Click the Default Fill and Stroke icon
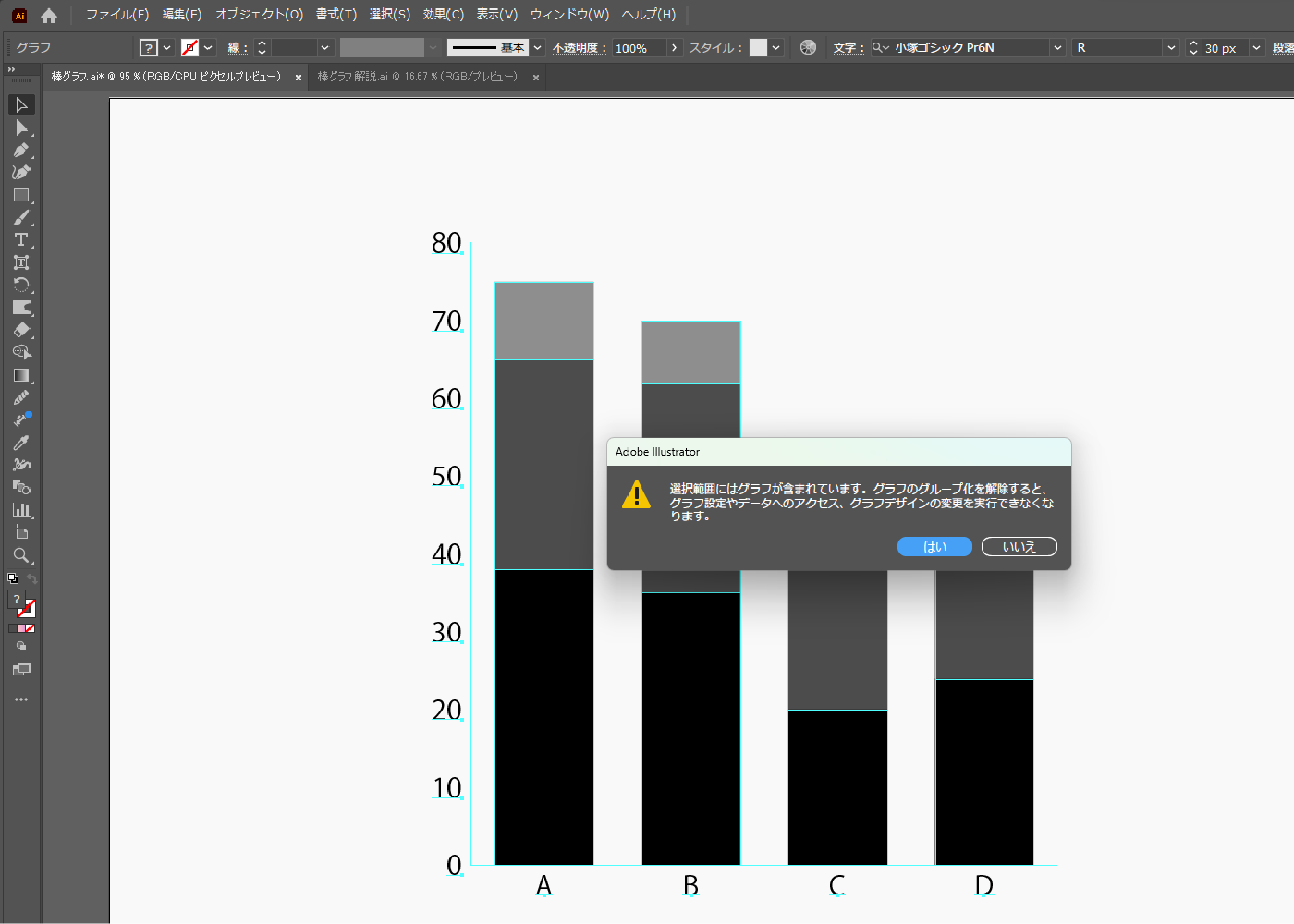Image resolution: width=1294 pixels, height=924 pixels. 13,578
